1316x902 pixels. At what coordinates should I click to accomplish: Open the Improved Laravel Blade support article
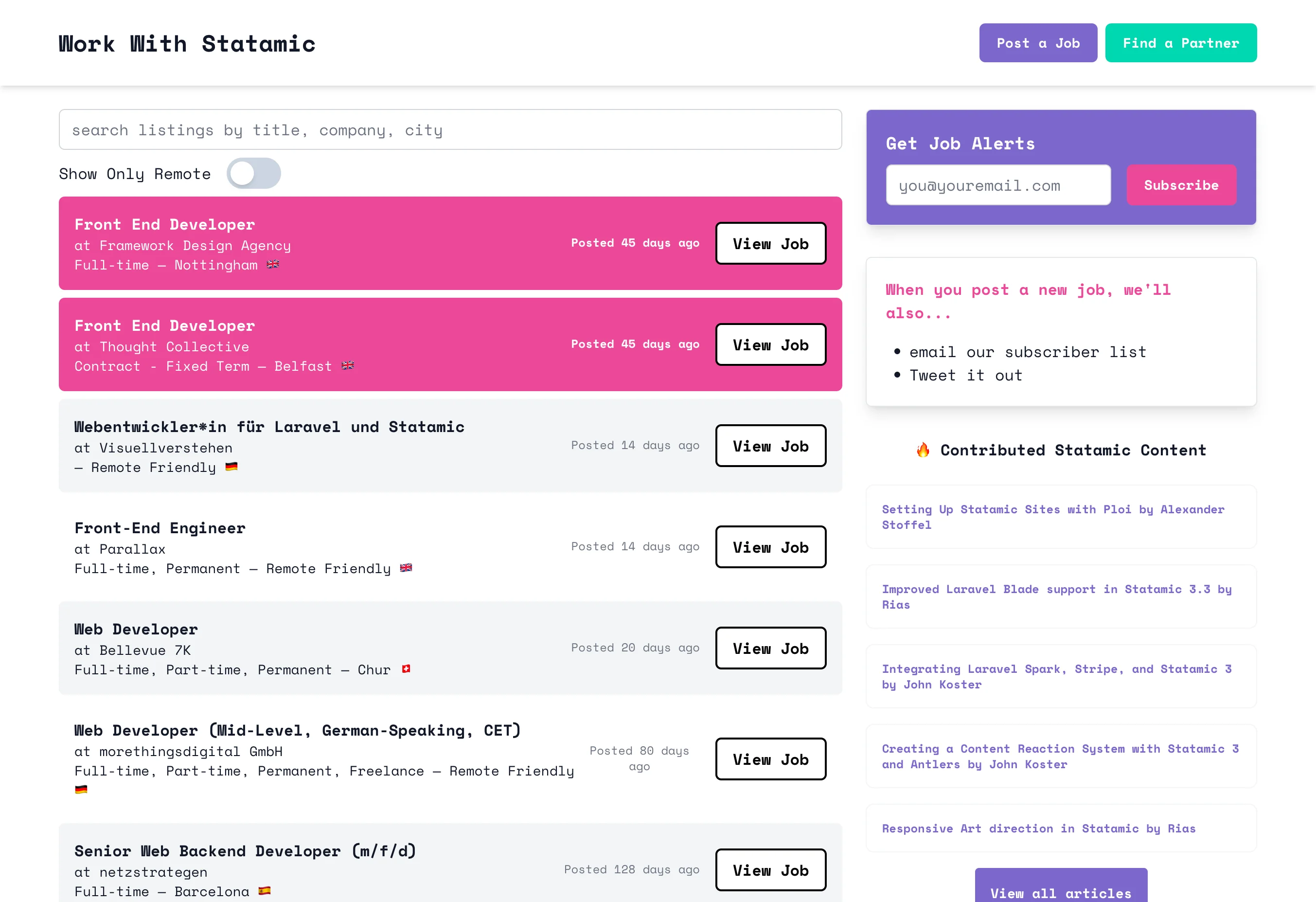click(x=1061, y=596)
